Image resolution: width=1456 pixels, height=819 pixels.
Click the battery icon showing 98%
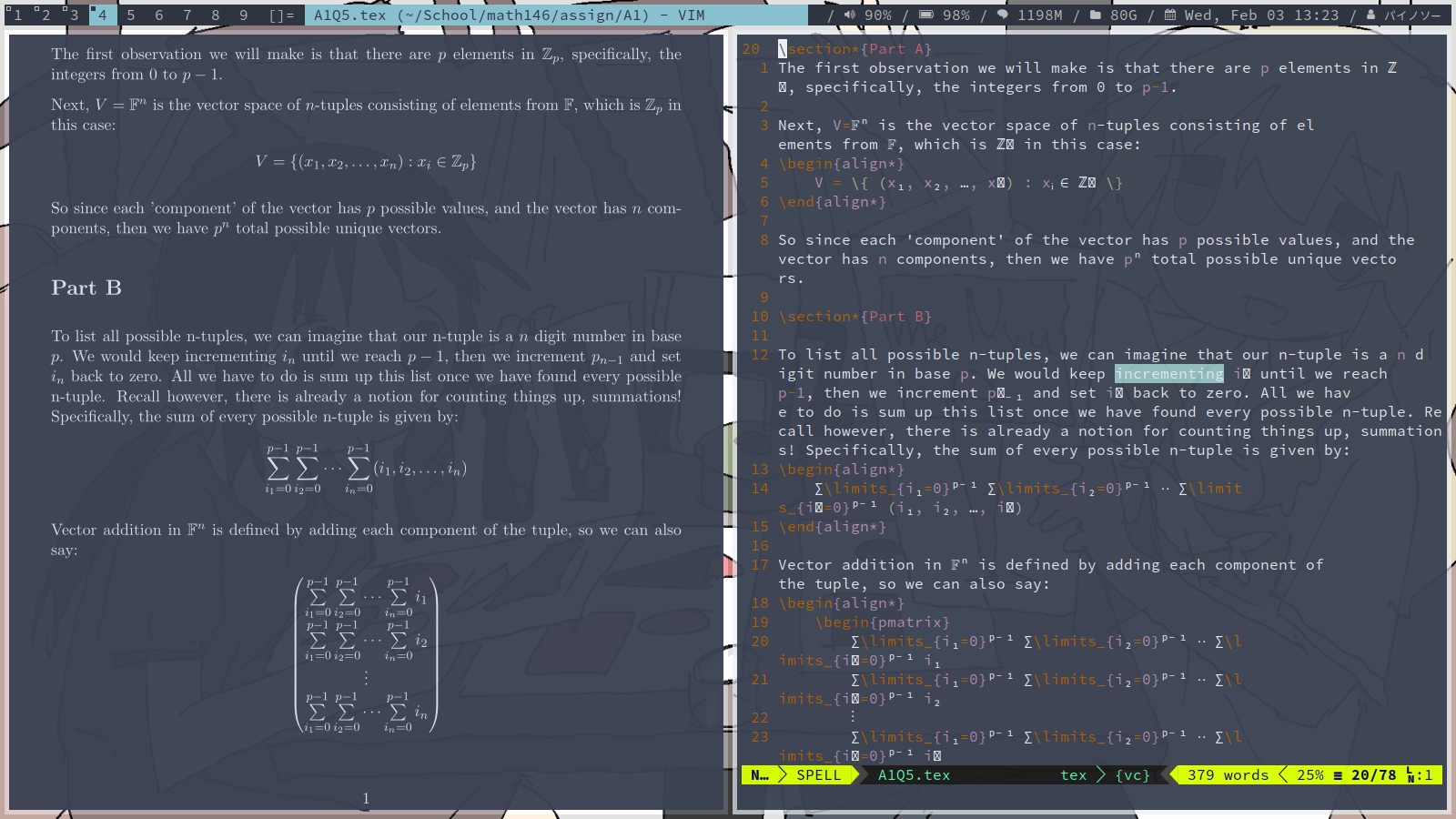pyautogui.click(x=925, y=15)
